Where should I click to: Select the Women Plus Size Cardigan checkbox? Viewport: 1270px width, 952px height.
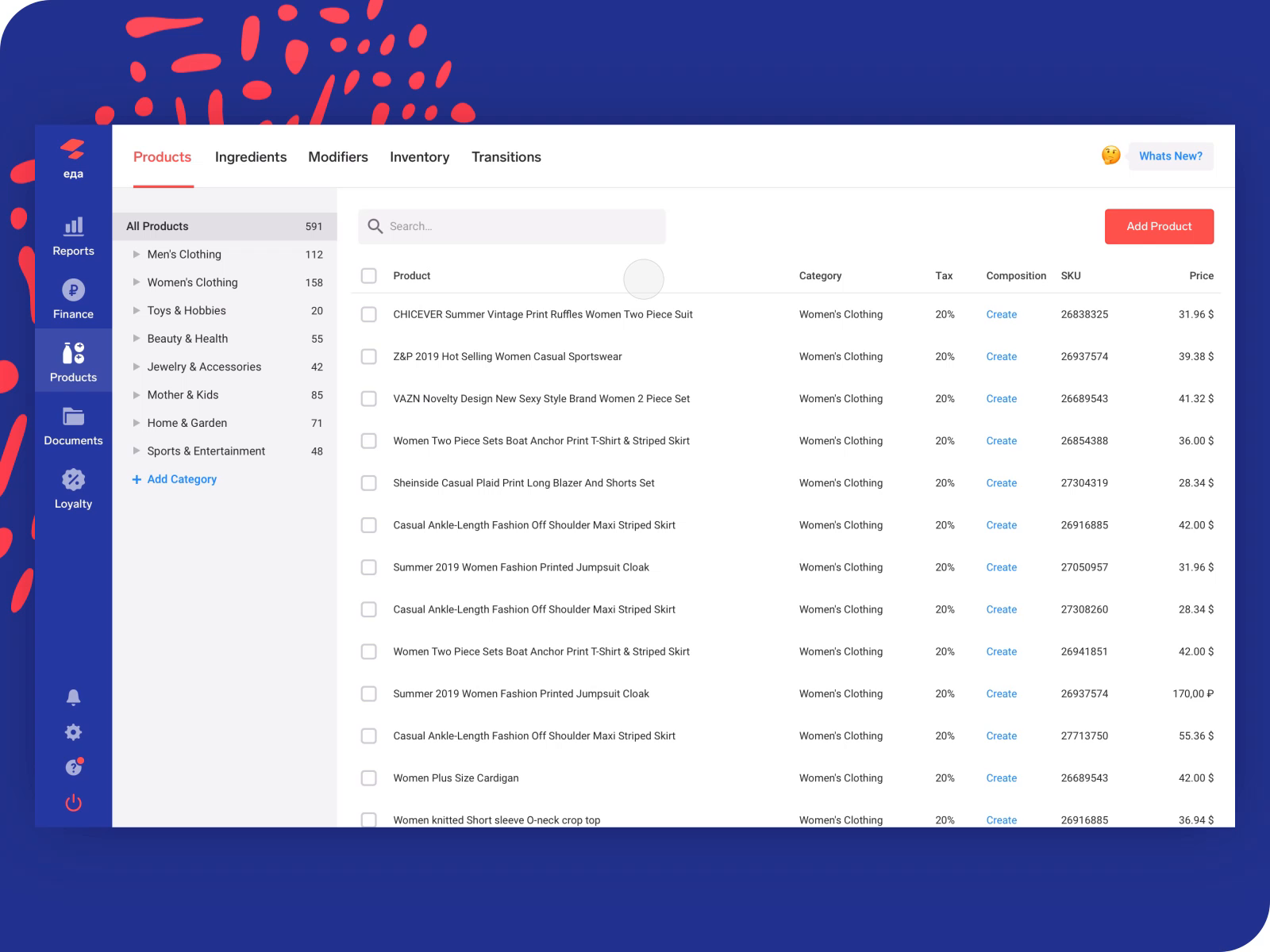click(368, 778)
